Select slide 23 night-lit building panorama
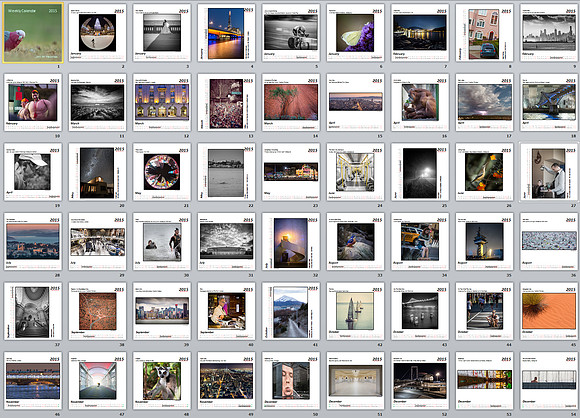Viewport: 580px width, 418px height. tap(291, 172)
